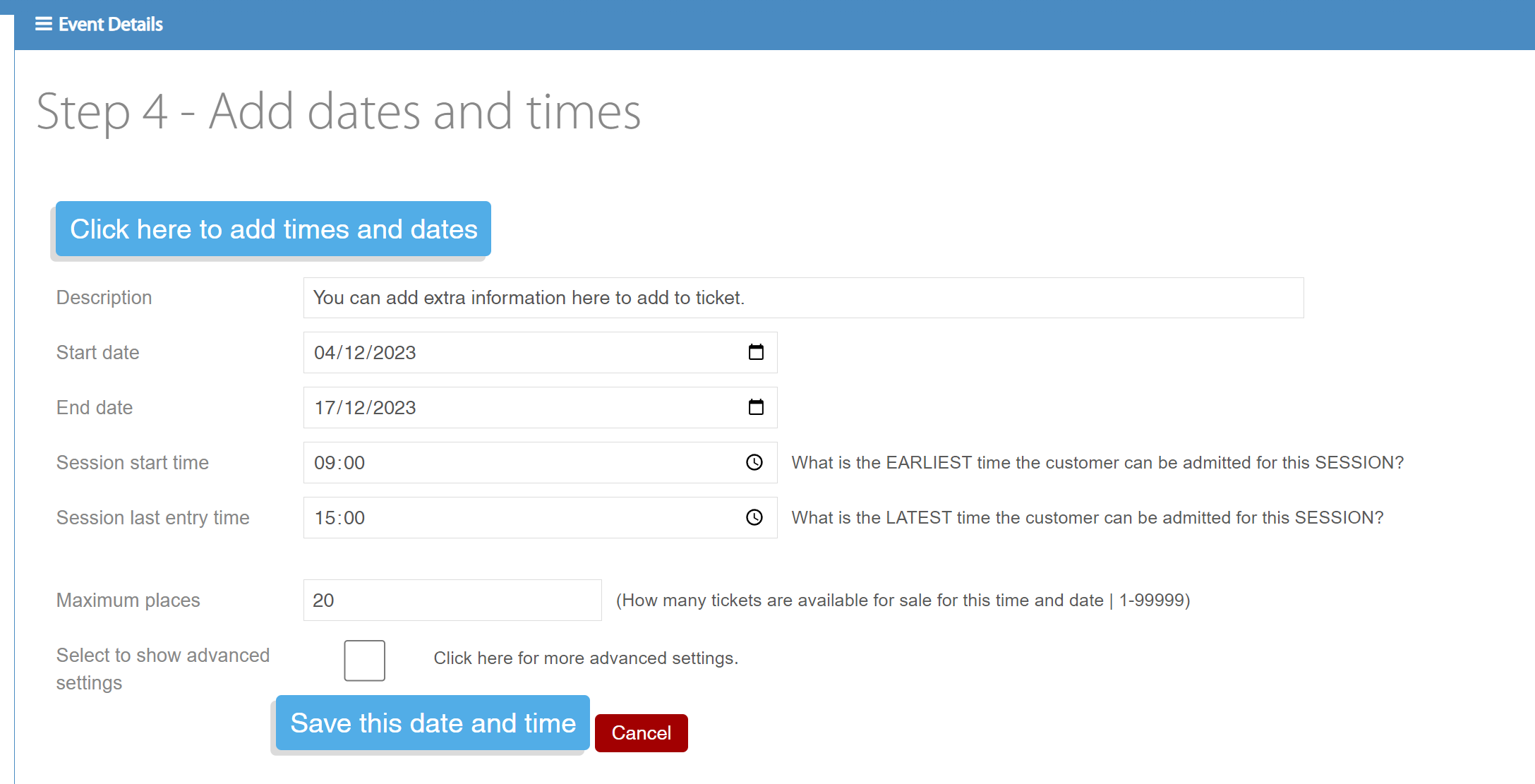Open Session last entry time clock icon
This screenshot has height=784, width=1535.
coord(754,517)
